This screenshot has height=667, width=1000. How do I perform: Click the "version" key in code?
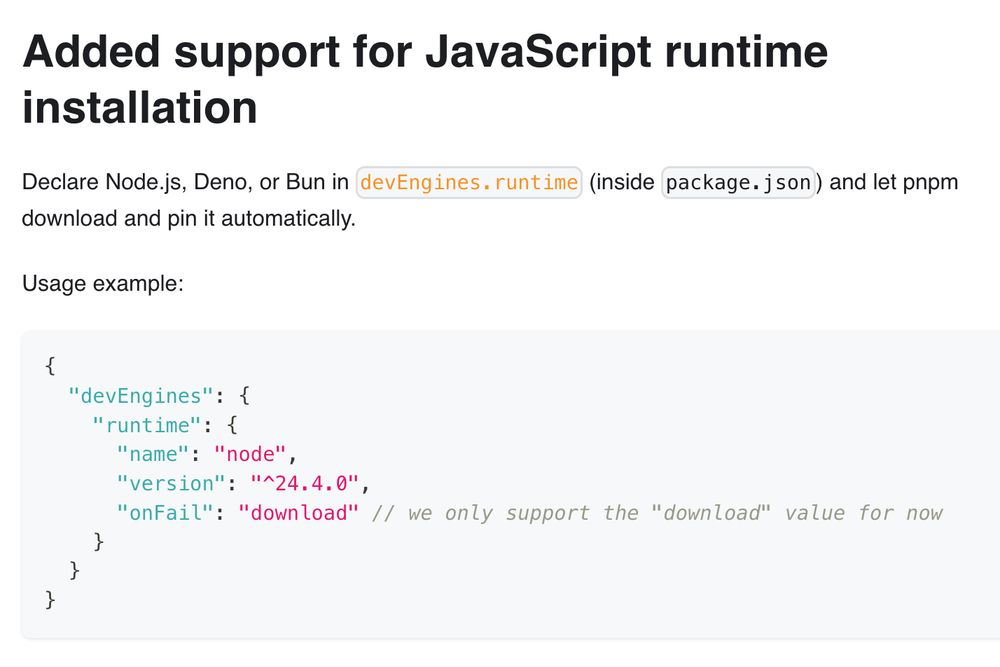click(x=171, y=483)
